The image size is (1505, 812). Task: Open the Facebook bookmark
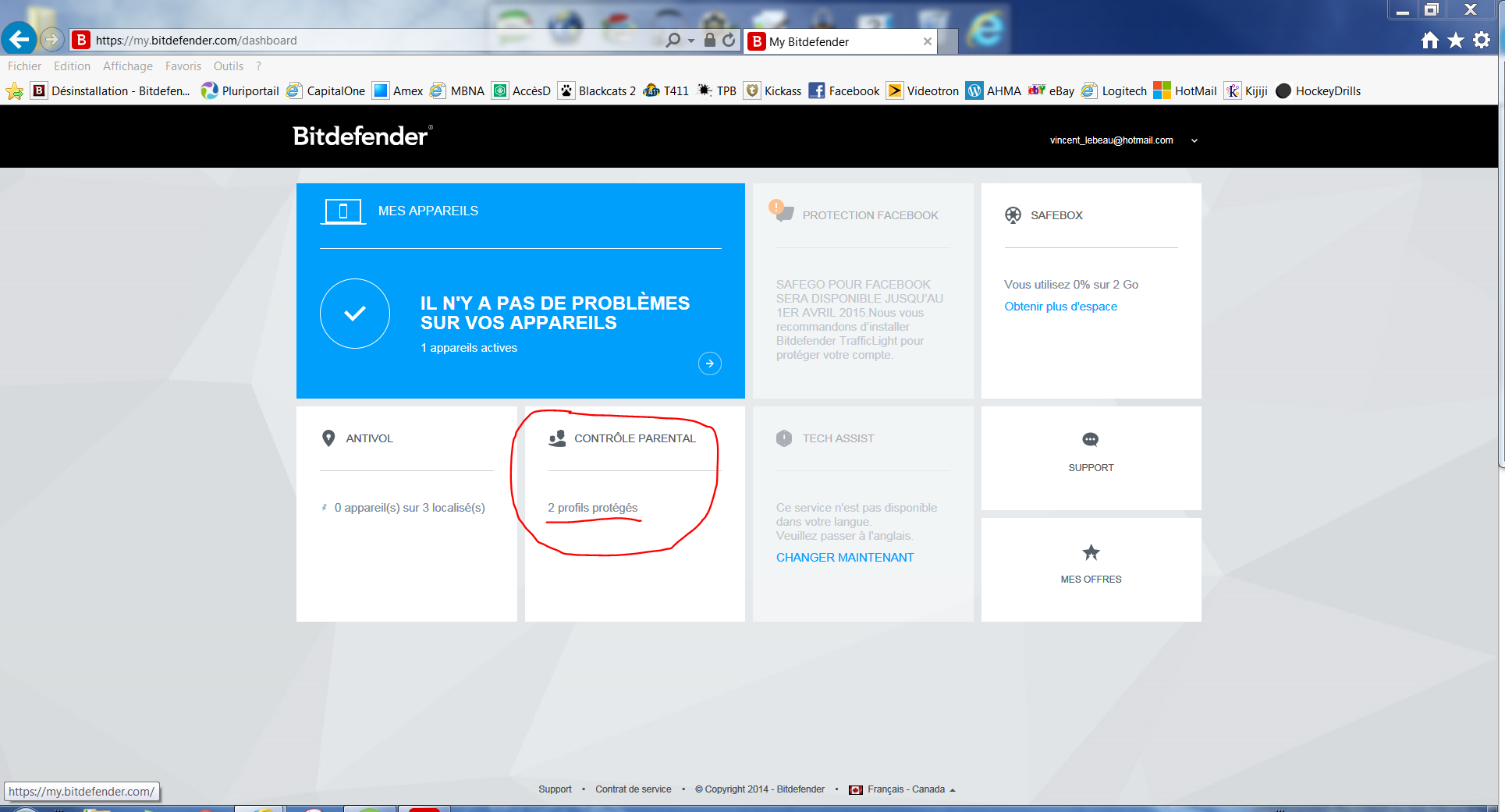844,91
